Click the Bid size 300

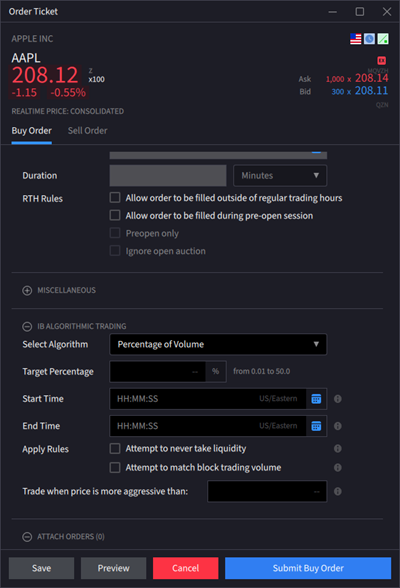(338, 92)
